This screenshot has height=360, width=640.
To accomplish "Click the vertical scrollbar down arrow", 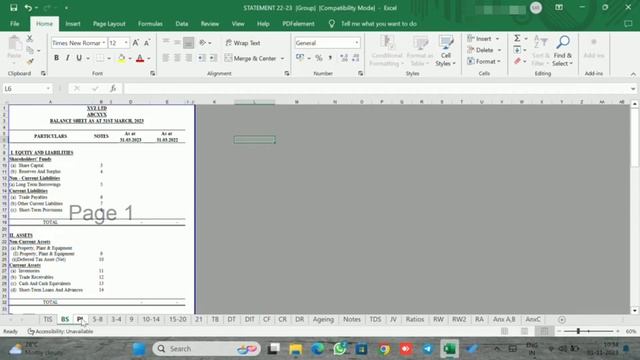I will pos(635,311).
